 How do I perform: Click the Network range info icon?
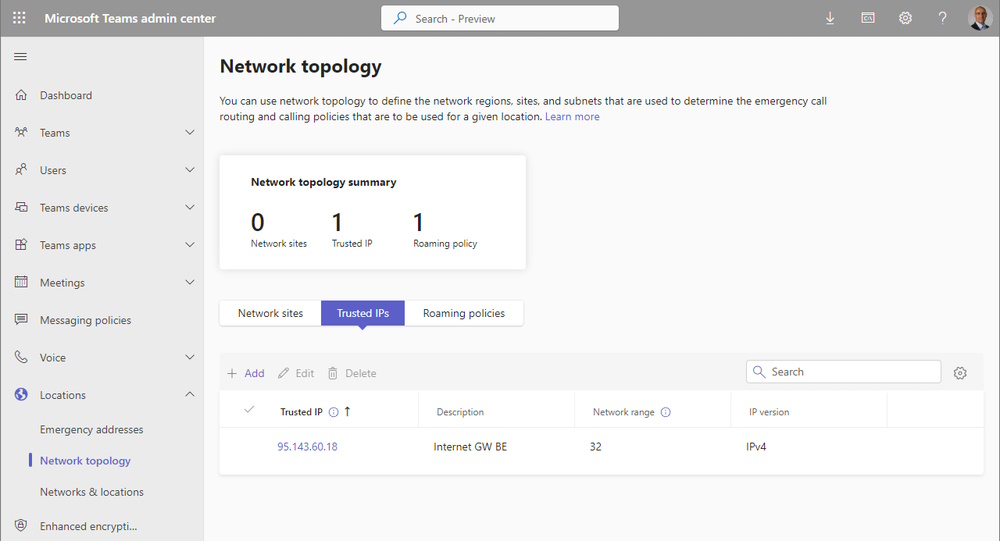tap(666, 412)
